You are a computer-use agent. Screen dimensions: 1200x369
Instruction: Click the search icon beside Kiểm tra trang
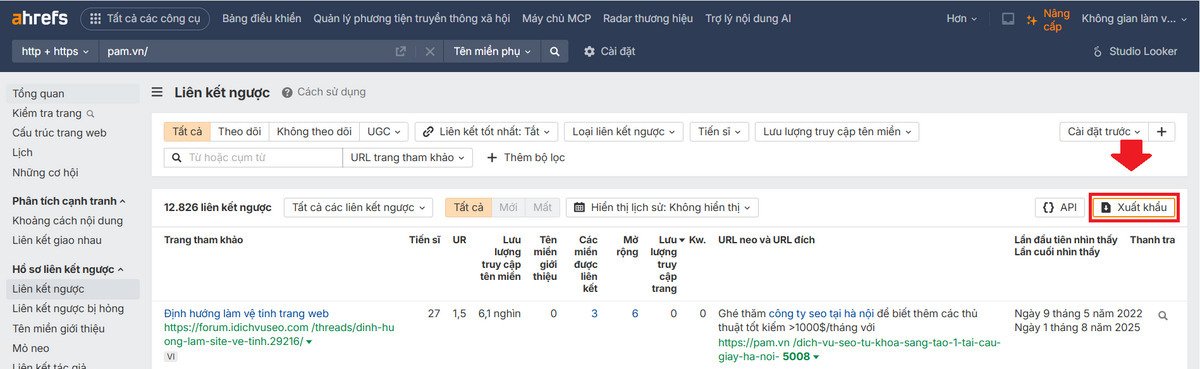[91, 114]
